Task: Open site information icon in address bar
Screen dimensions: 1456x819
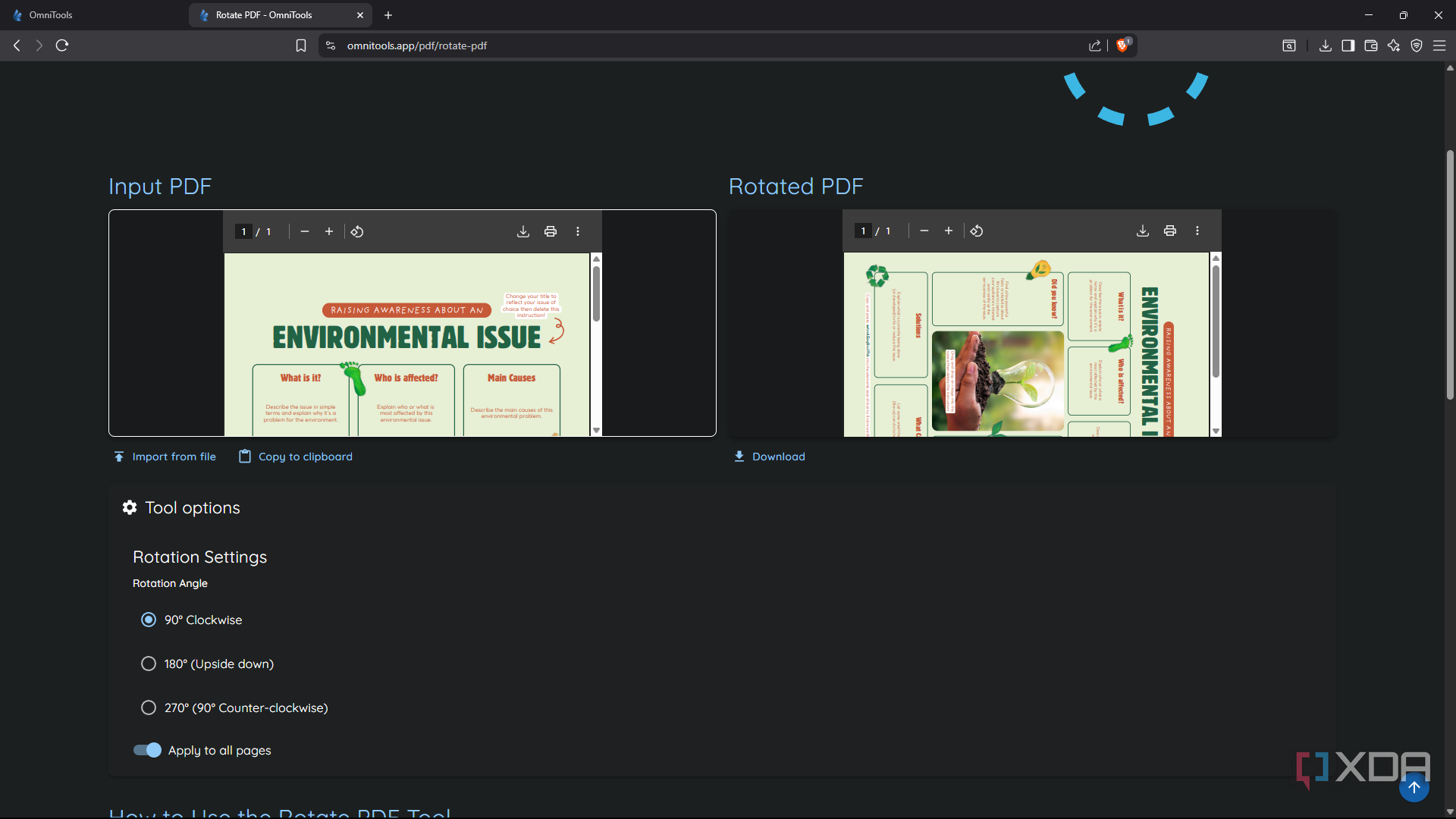Action: (331, 45)
